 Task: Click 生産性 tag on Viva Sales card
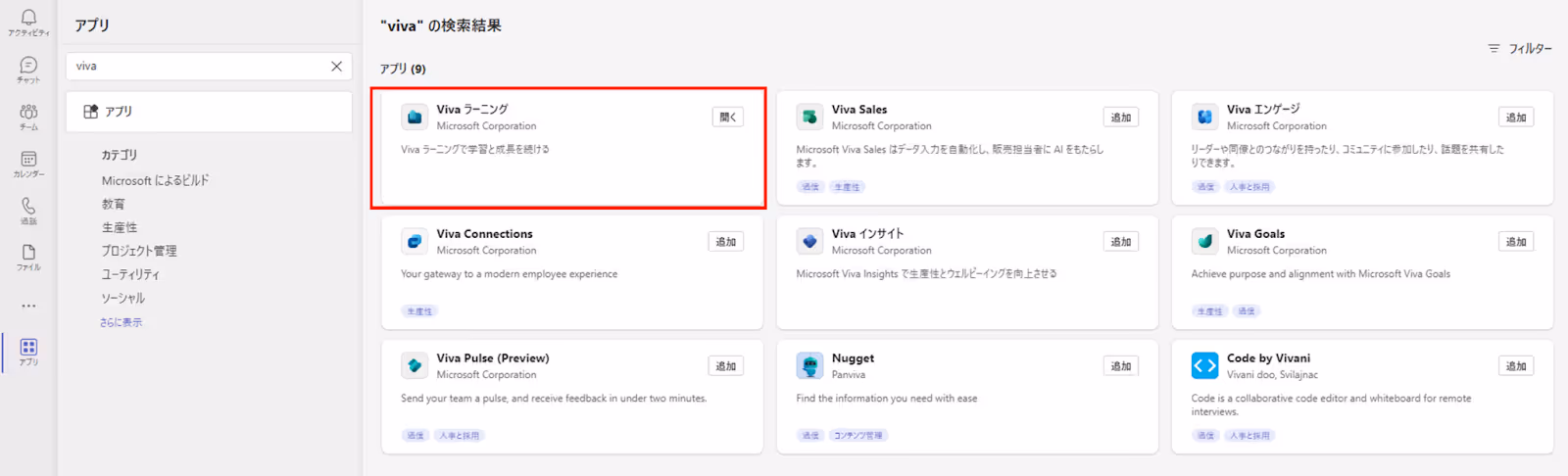(848, 187)
